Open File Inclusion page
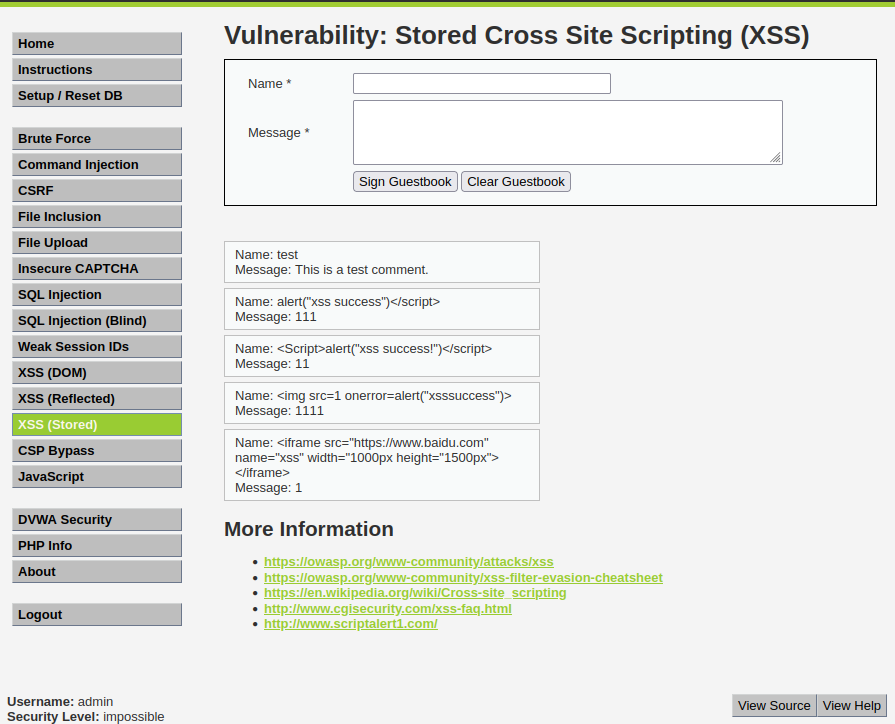This screenshot has height=724, width=895. (97, 216)
